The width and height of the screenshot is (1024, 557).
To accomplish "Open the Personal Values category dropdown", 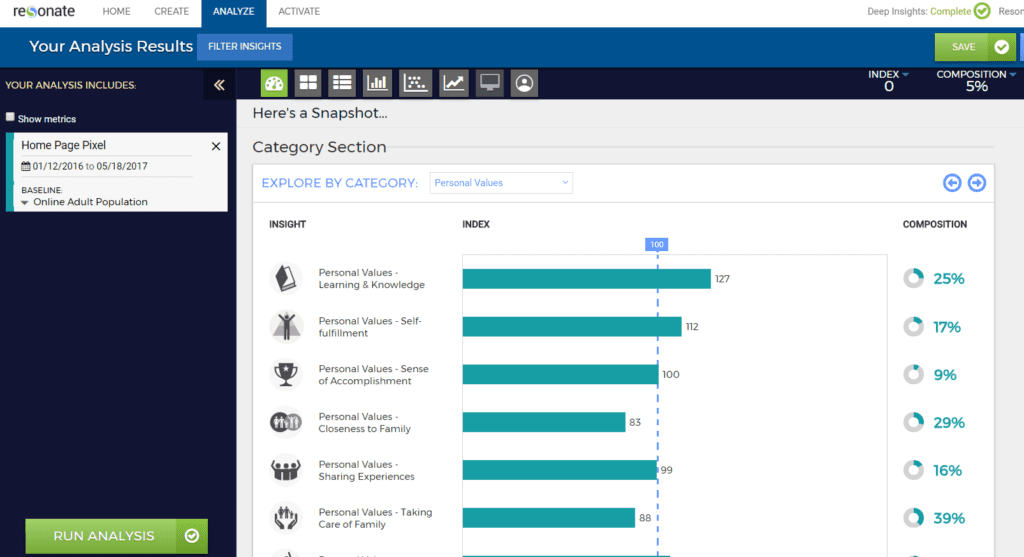I will coord(501,183).
